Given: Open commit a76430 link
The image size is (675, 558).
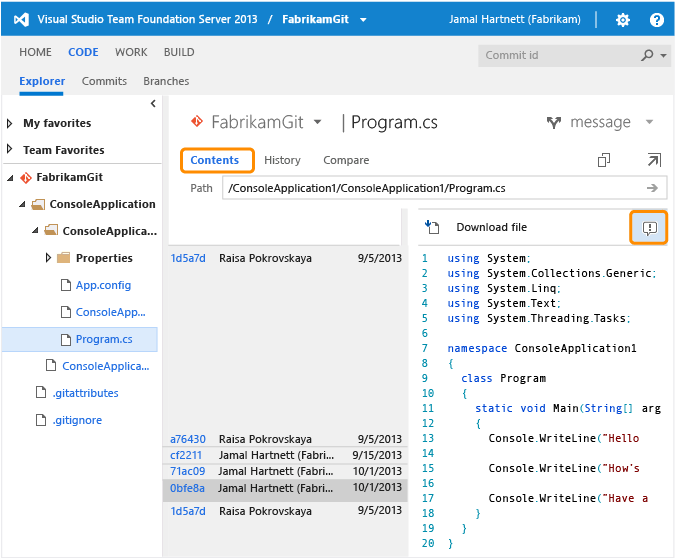Looking at the screenshot, I should click(x=188, y=439).
